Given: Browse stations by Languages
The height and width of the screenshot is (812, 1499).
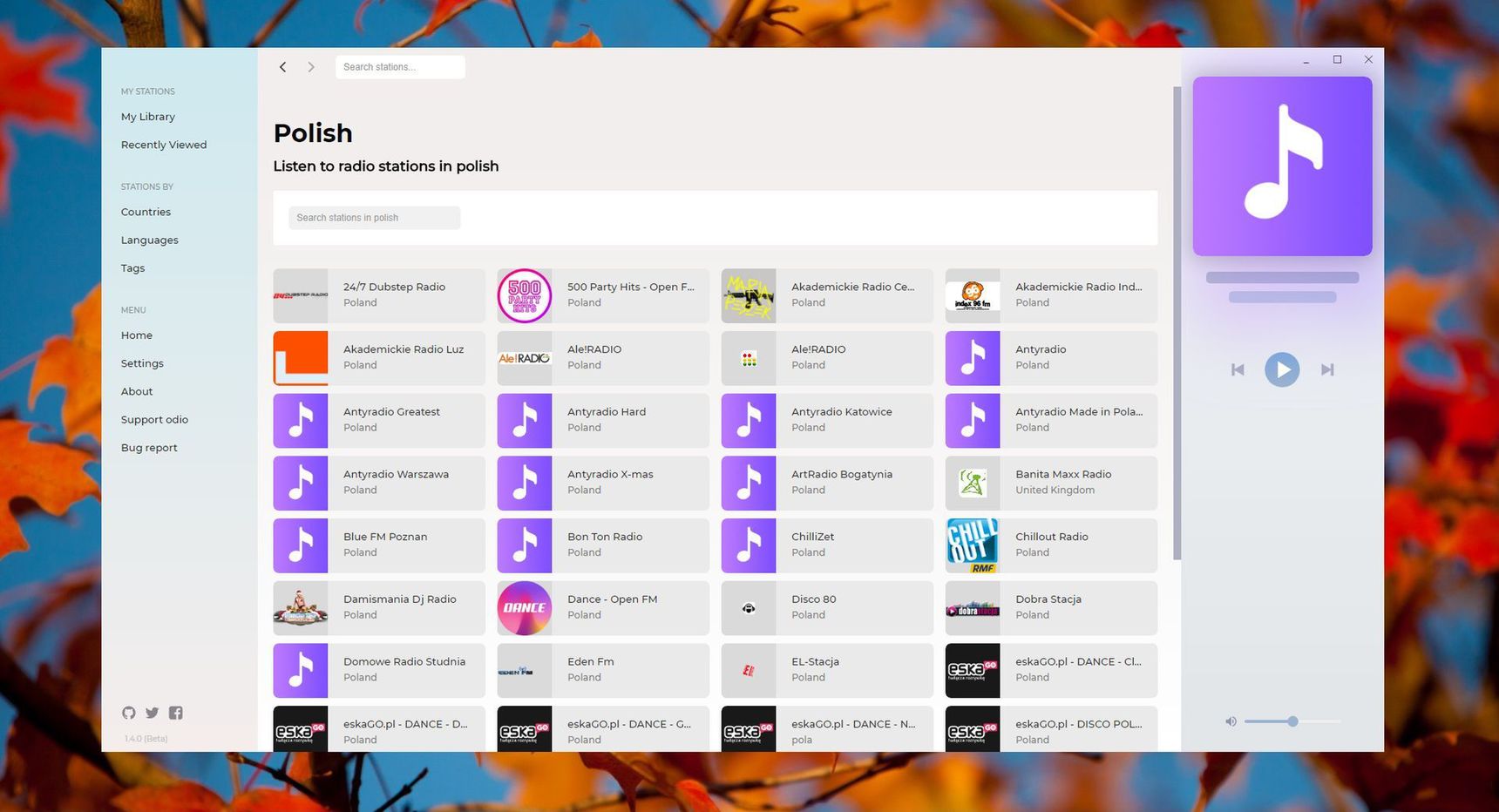Looking at the screenshot, I should tap(150, 240).
